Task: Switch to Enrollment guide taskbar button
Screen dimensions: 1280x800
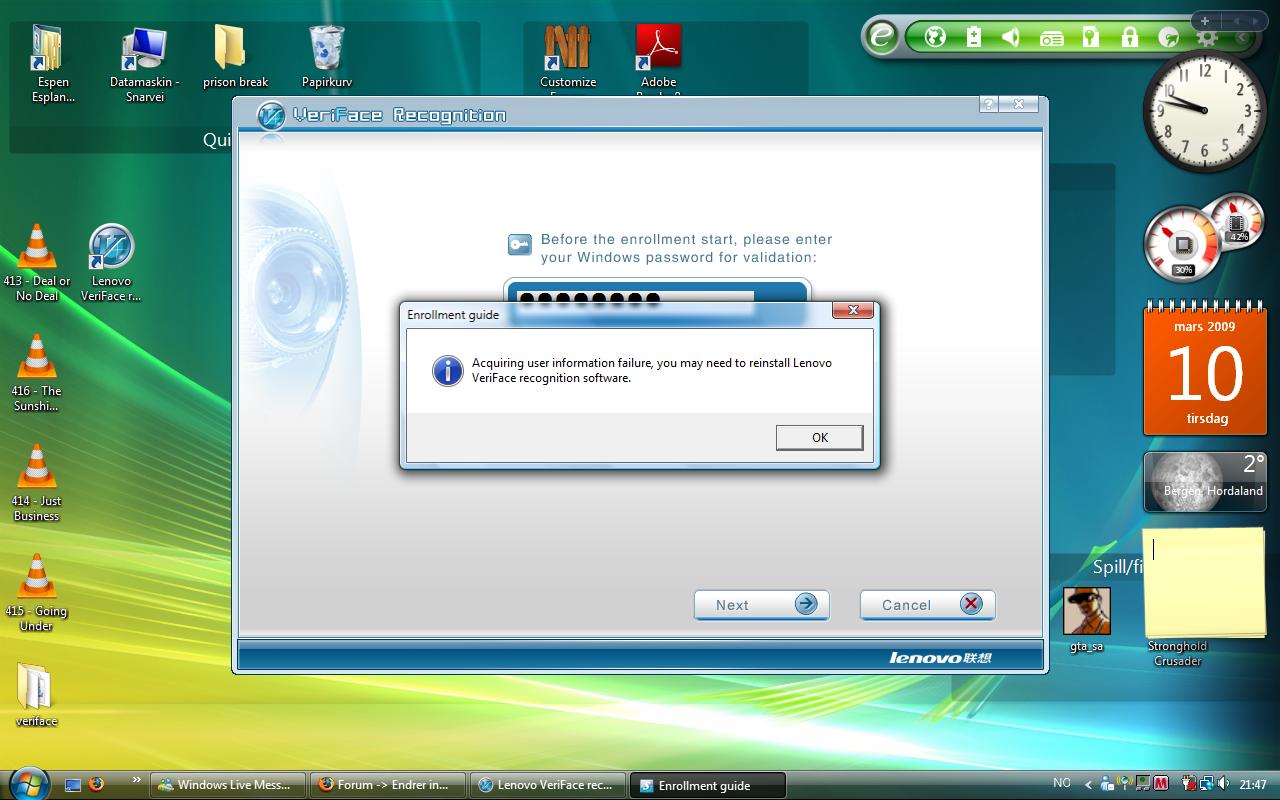Action: (x=708, y=785)
